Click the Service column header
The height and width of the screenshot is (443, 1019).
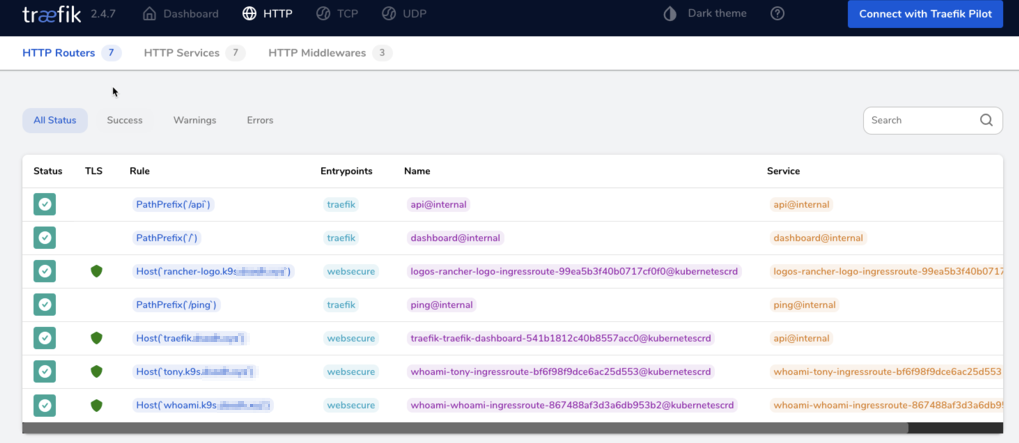click(783, 171)
